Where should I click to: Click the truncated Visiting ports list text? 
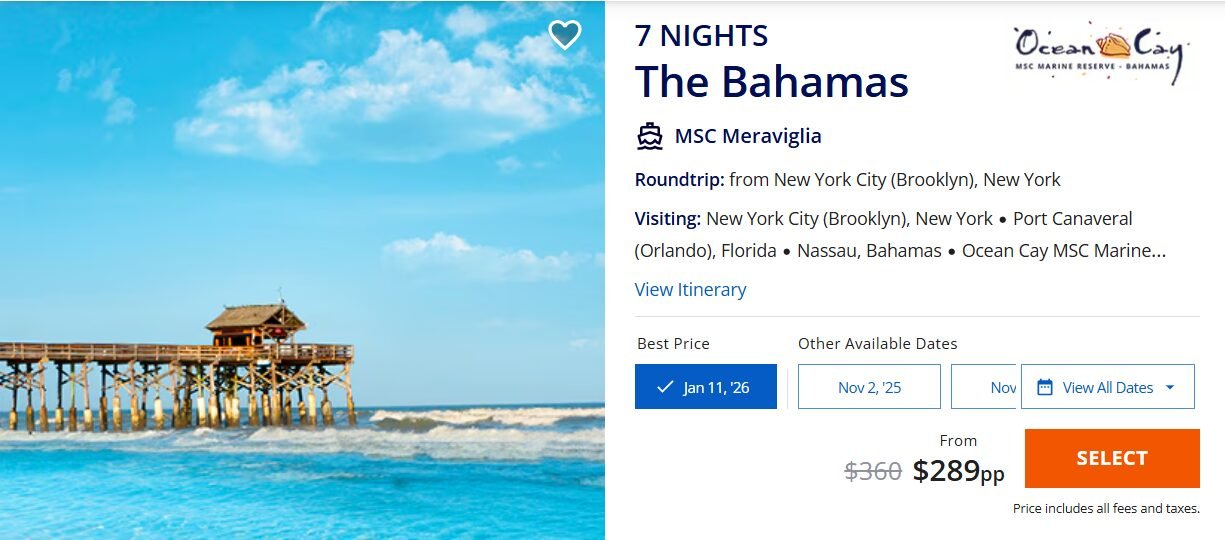900,234
